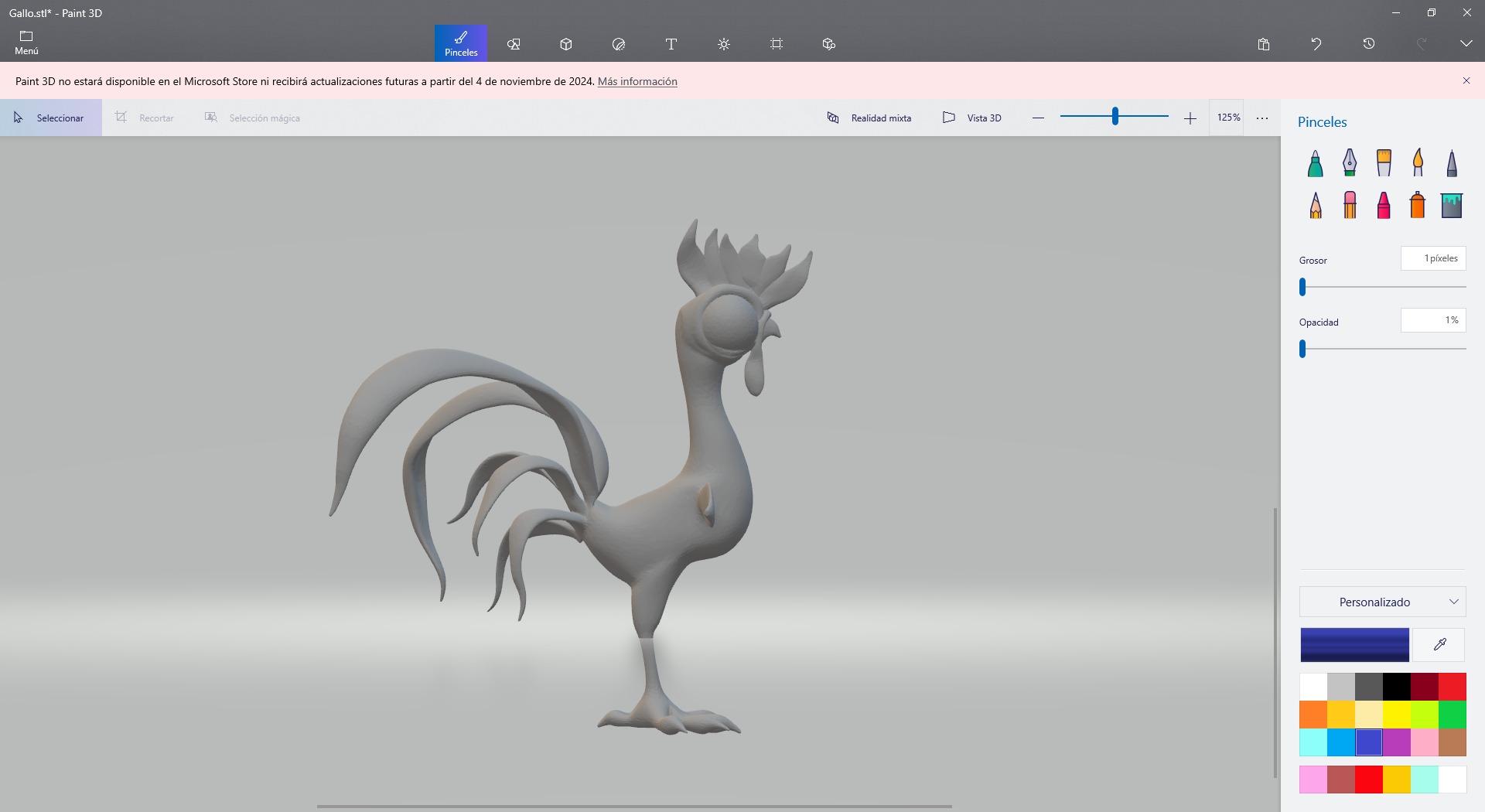
Task: Switch to the 2D shapes tab
Action: pyautogui.click(x=514, y=44)
